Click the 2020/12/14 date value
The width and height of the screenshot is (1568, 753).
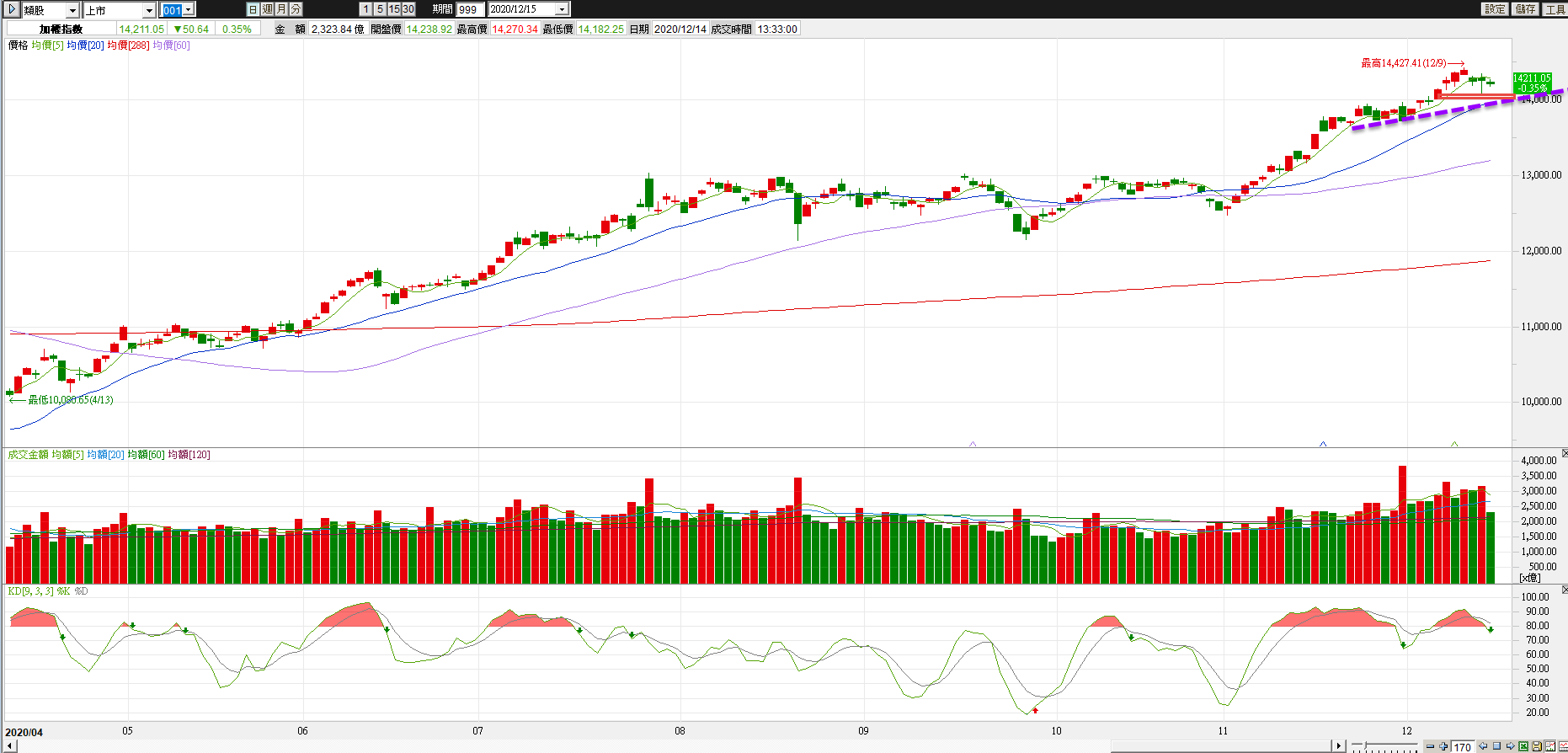coord(680,29)
